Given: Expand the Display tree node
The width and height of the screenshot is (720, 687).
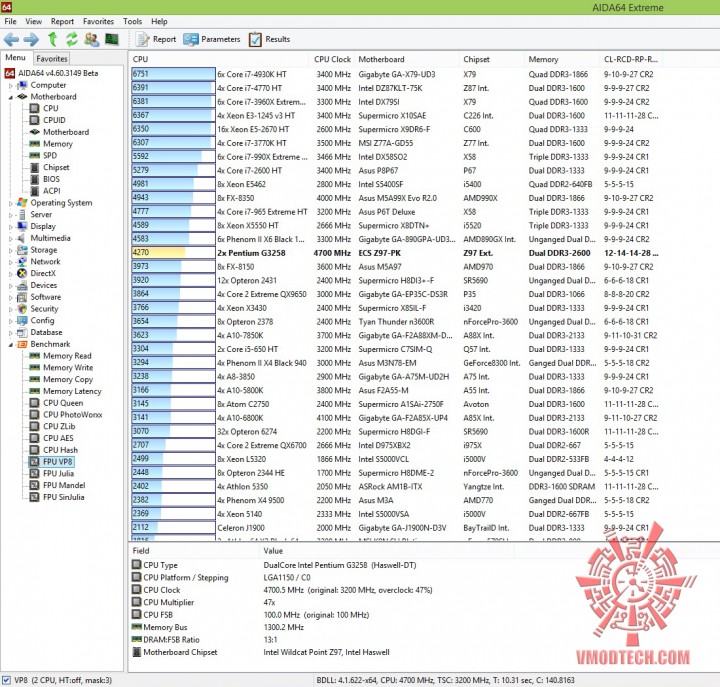Looking at the screenshot, I should (x=11, y=227).
